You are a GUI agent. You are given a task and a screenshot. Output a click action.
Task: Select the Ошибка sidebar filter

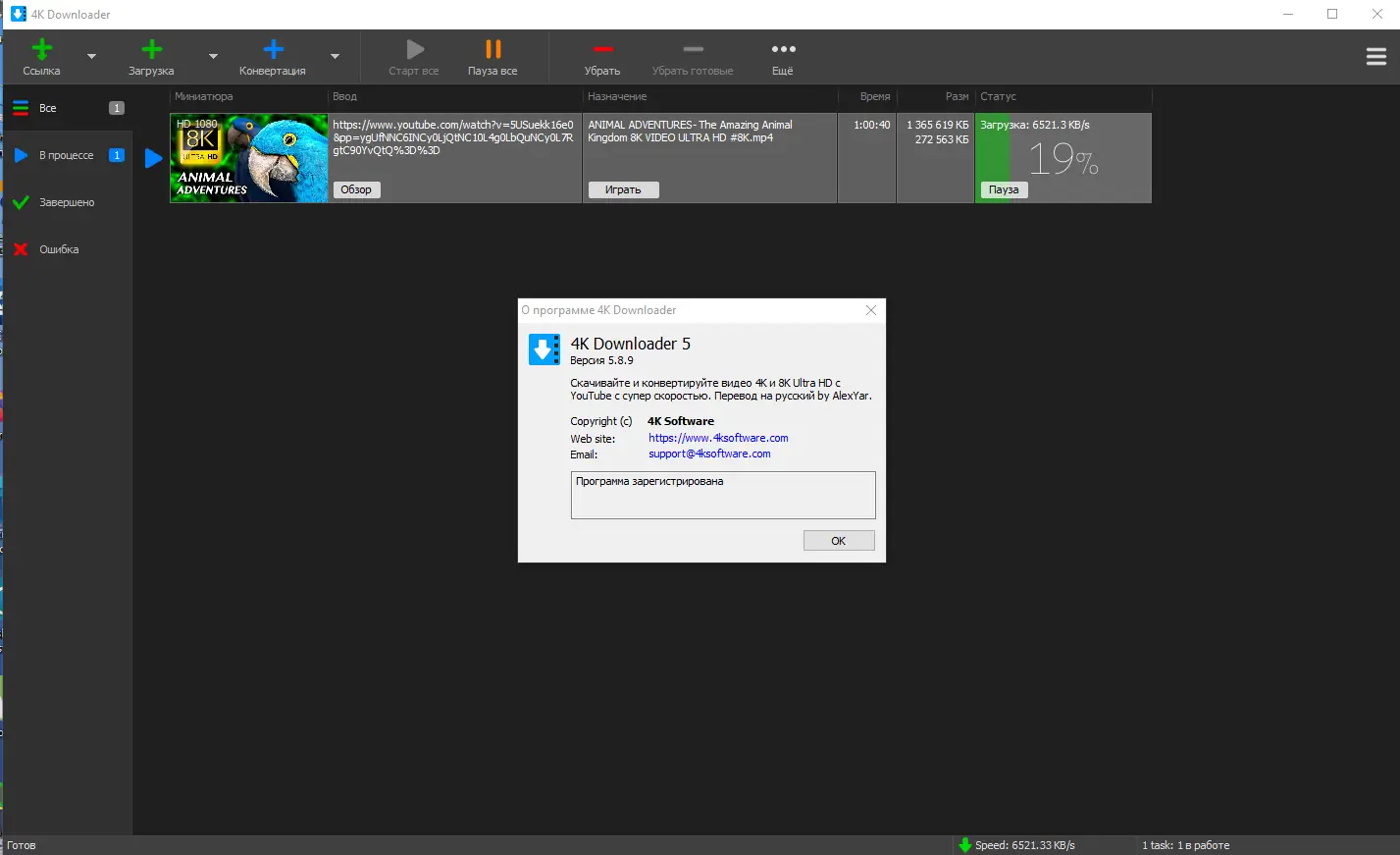(x=67, y=249)
